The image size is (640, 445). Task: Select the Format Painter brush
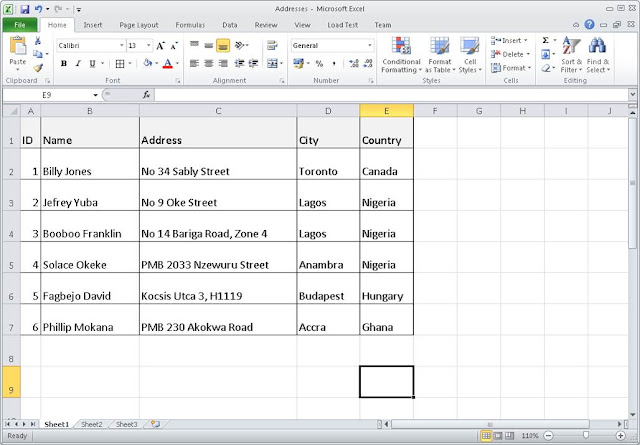coord(38,67)
